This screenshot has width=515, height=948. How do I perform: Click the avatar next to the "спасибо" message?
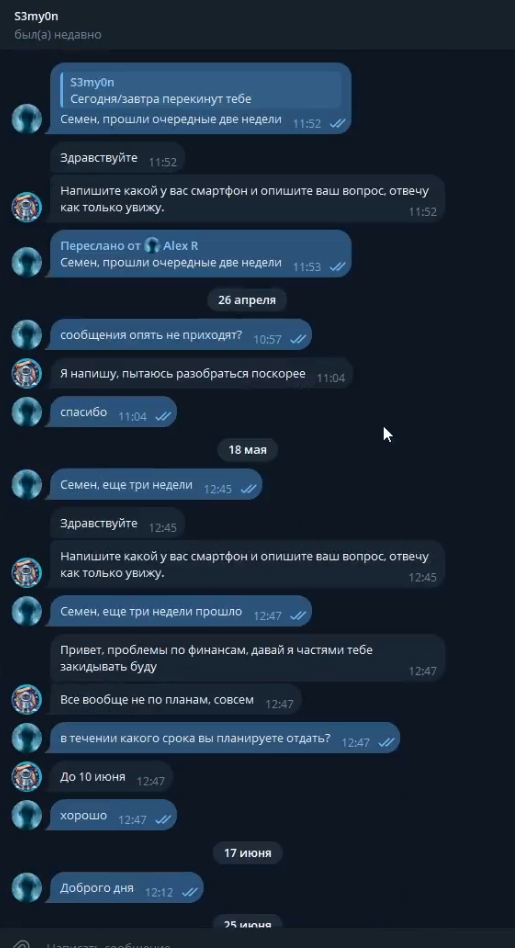(27, 412)
